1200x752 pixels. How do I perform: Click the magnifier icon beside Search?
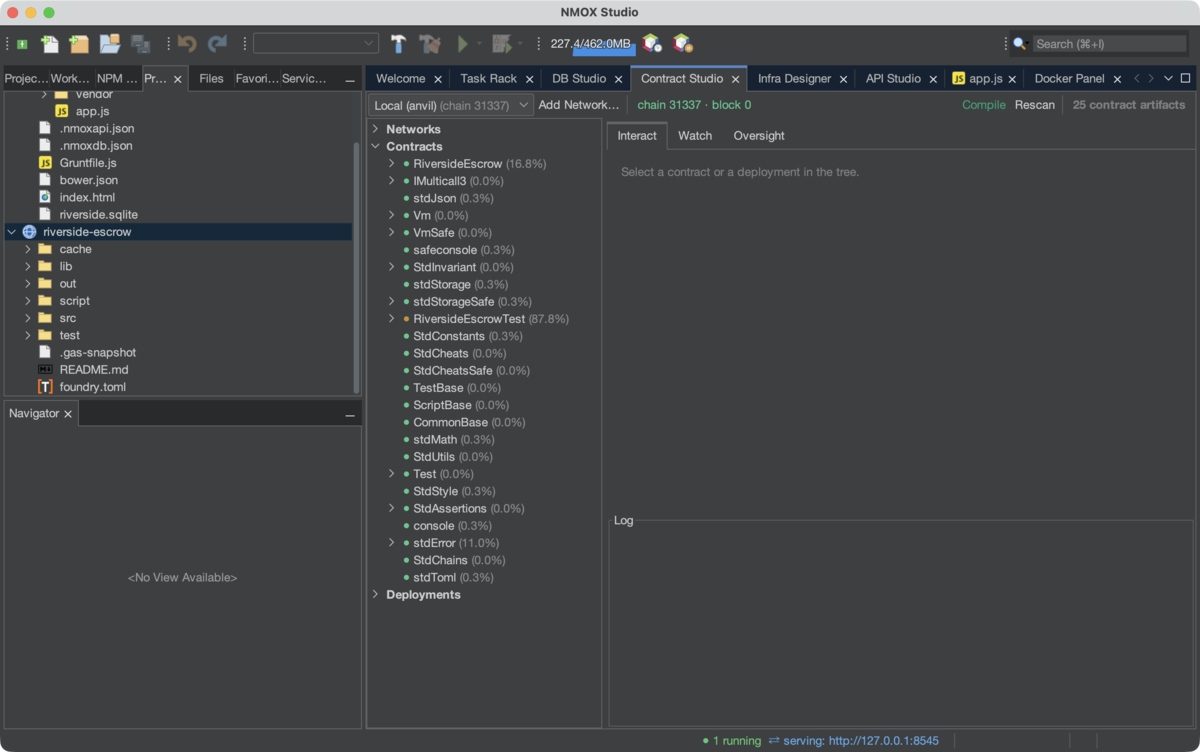click(1020, 44)
